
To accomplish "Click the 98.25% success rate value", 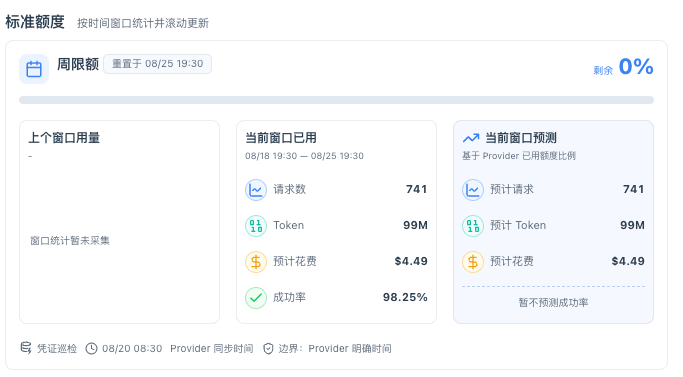I will click(x=405, y=297).
